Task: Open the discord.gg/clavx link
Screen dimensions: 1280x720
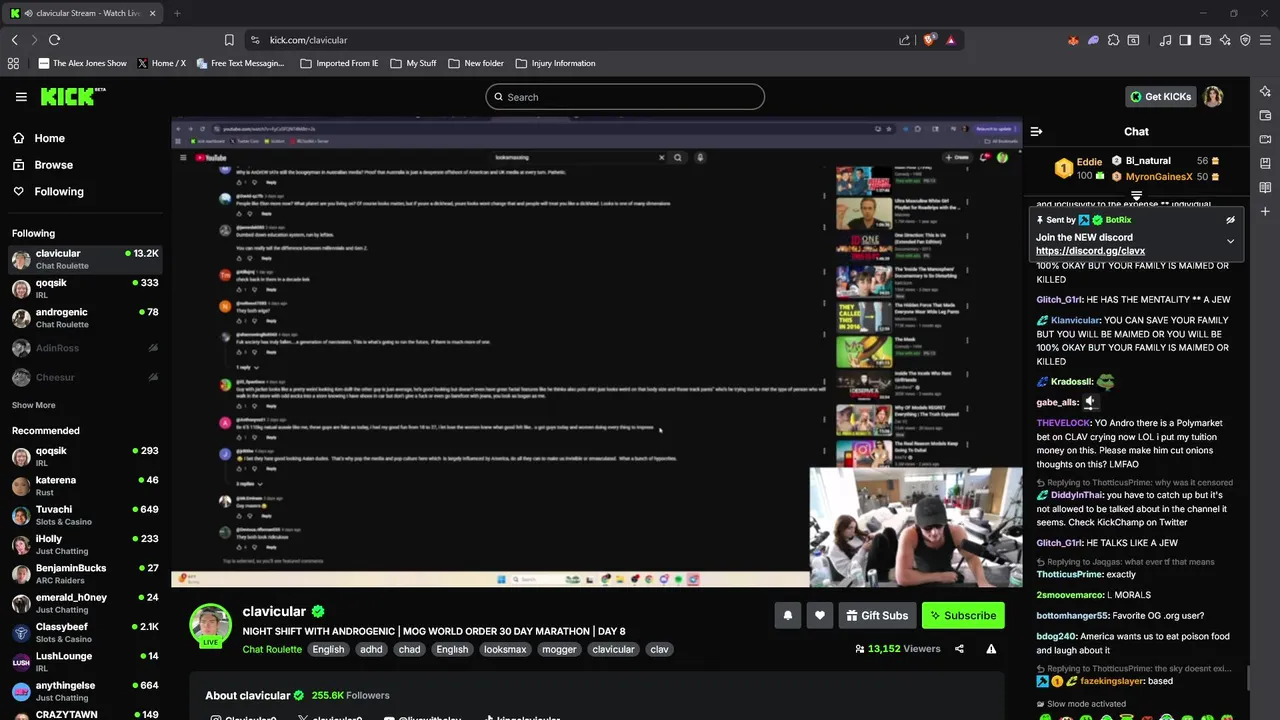Action: click(1090, 251)
